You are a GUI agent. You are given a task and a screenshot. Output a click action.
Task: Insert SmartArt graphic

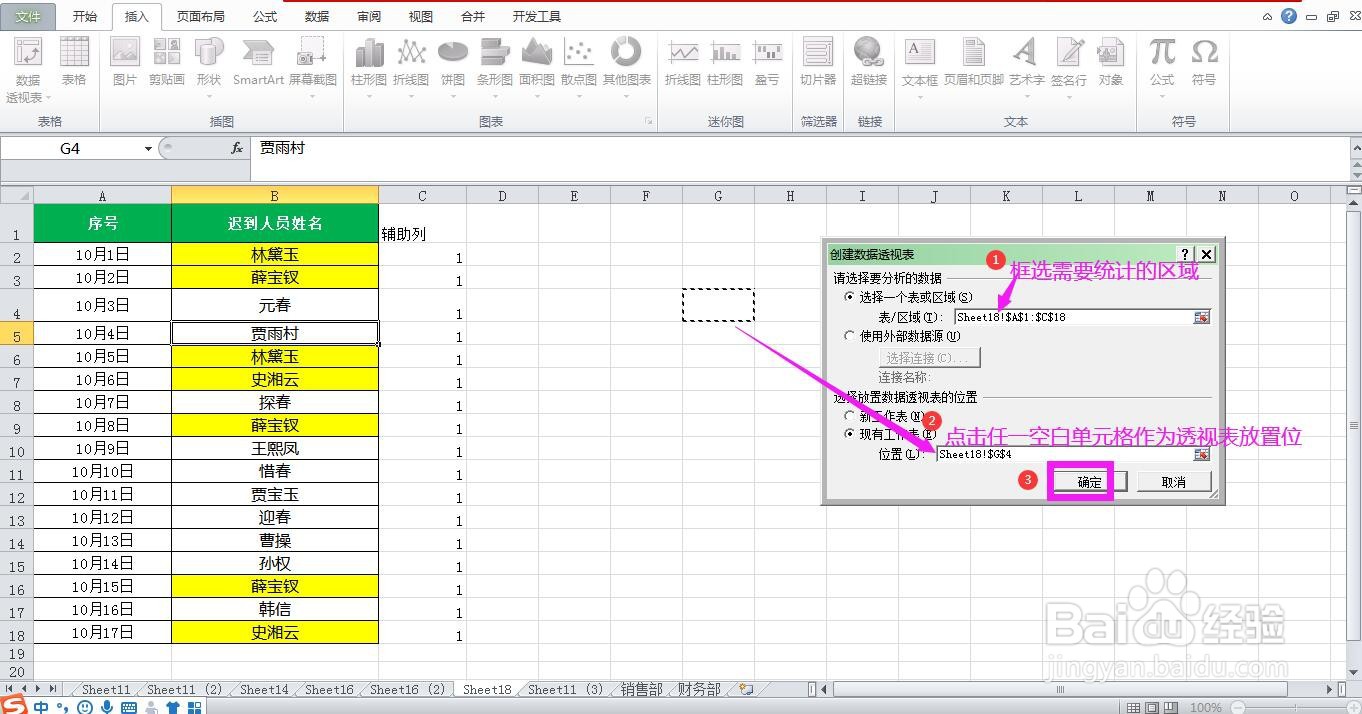click(x=258, y=62)
